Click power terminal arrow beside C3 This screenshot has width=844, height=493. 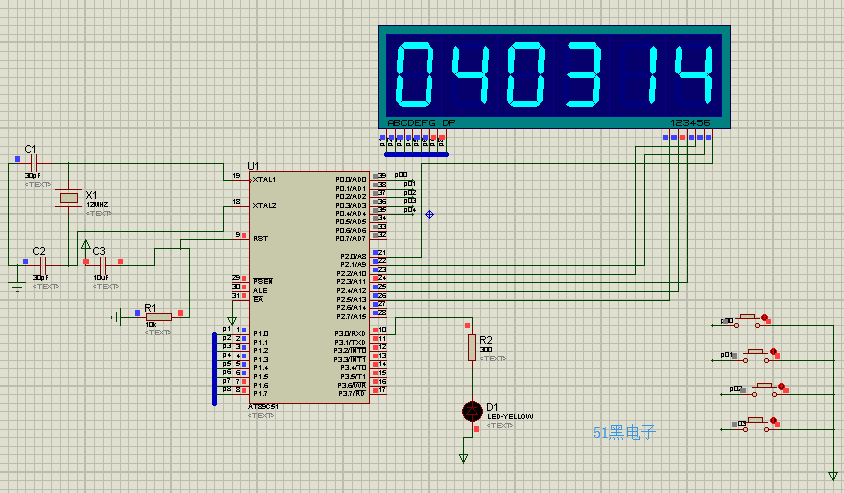(x=86, y=245)
